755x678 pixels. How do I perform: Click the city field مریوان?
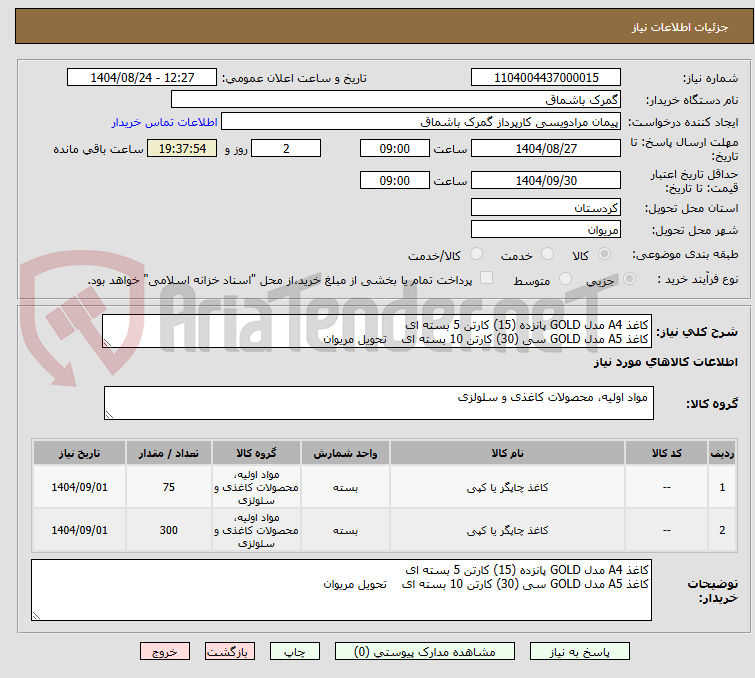[x=546, y=229]
